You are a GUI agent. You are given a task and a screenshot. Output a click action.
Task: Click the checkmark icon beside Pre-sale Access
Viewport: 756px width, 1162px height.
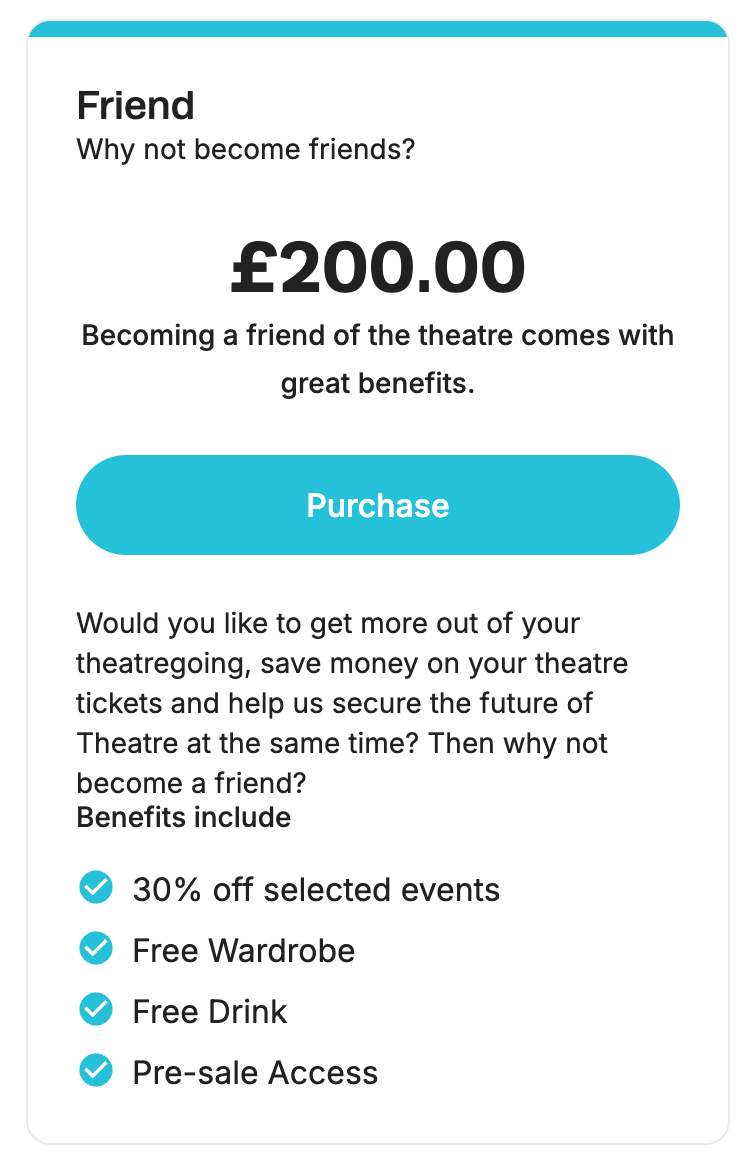point(96,1070)
